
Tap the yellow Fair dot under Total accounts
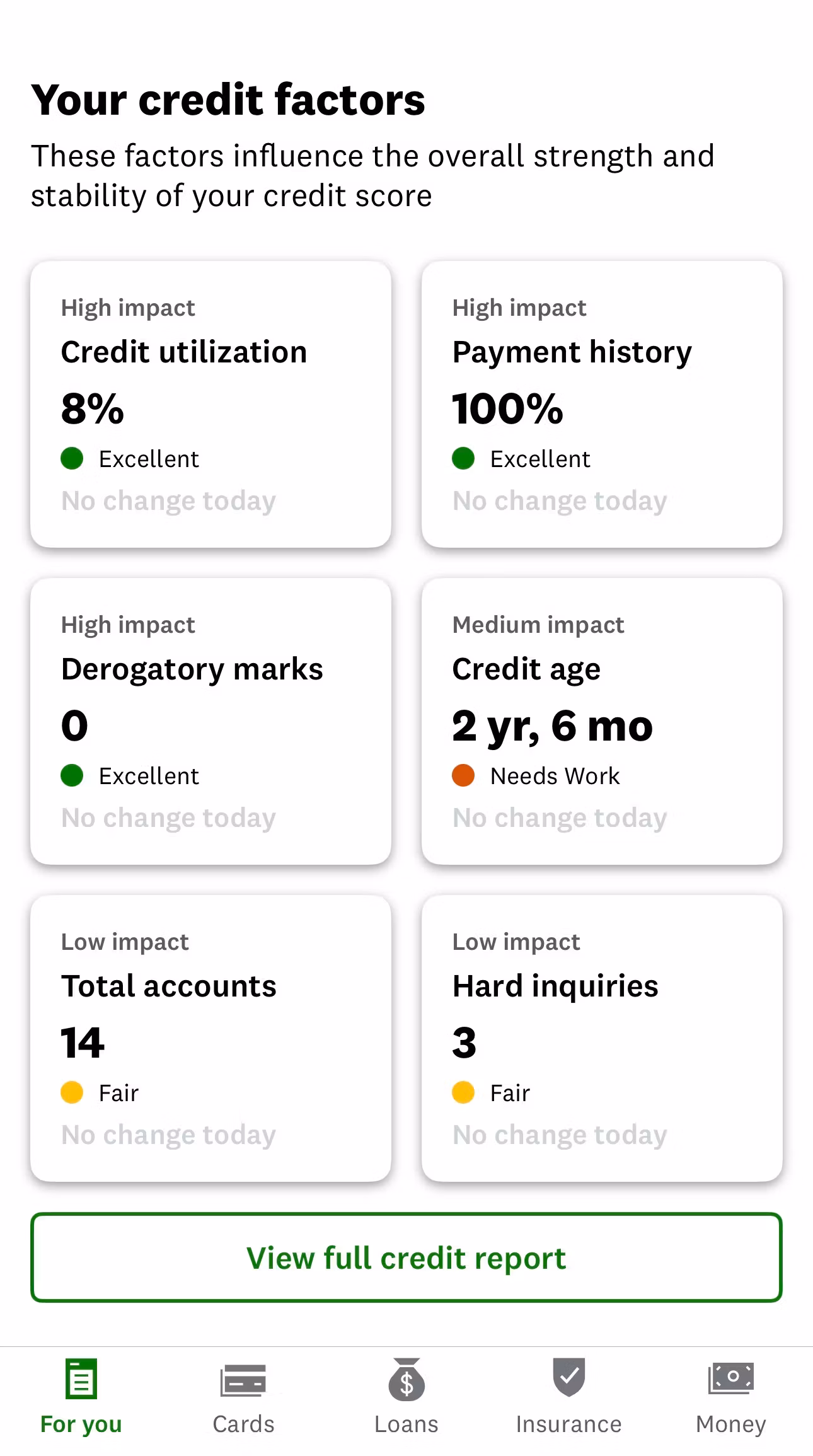[72, 1092]
